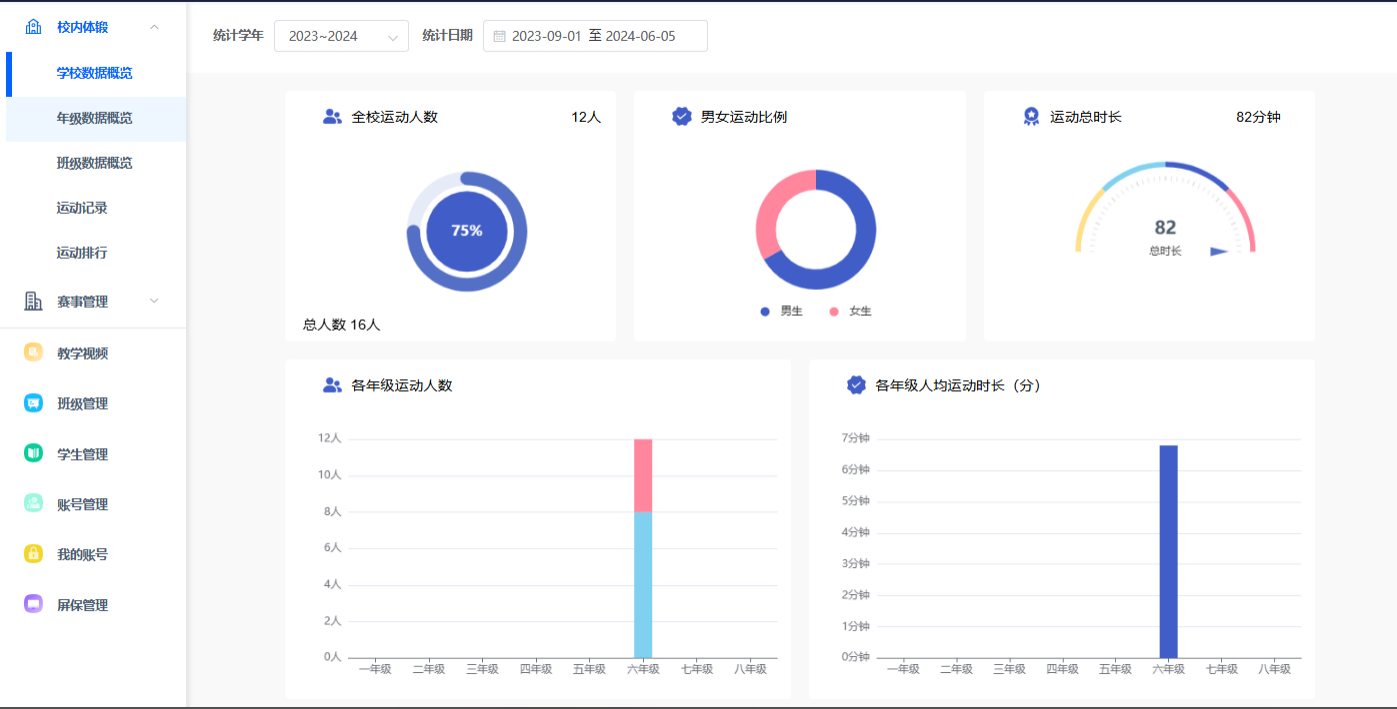Click the 全校运动人数 people icon
The width and height of the screenshot is (1397, 709).
click(332, 117)
